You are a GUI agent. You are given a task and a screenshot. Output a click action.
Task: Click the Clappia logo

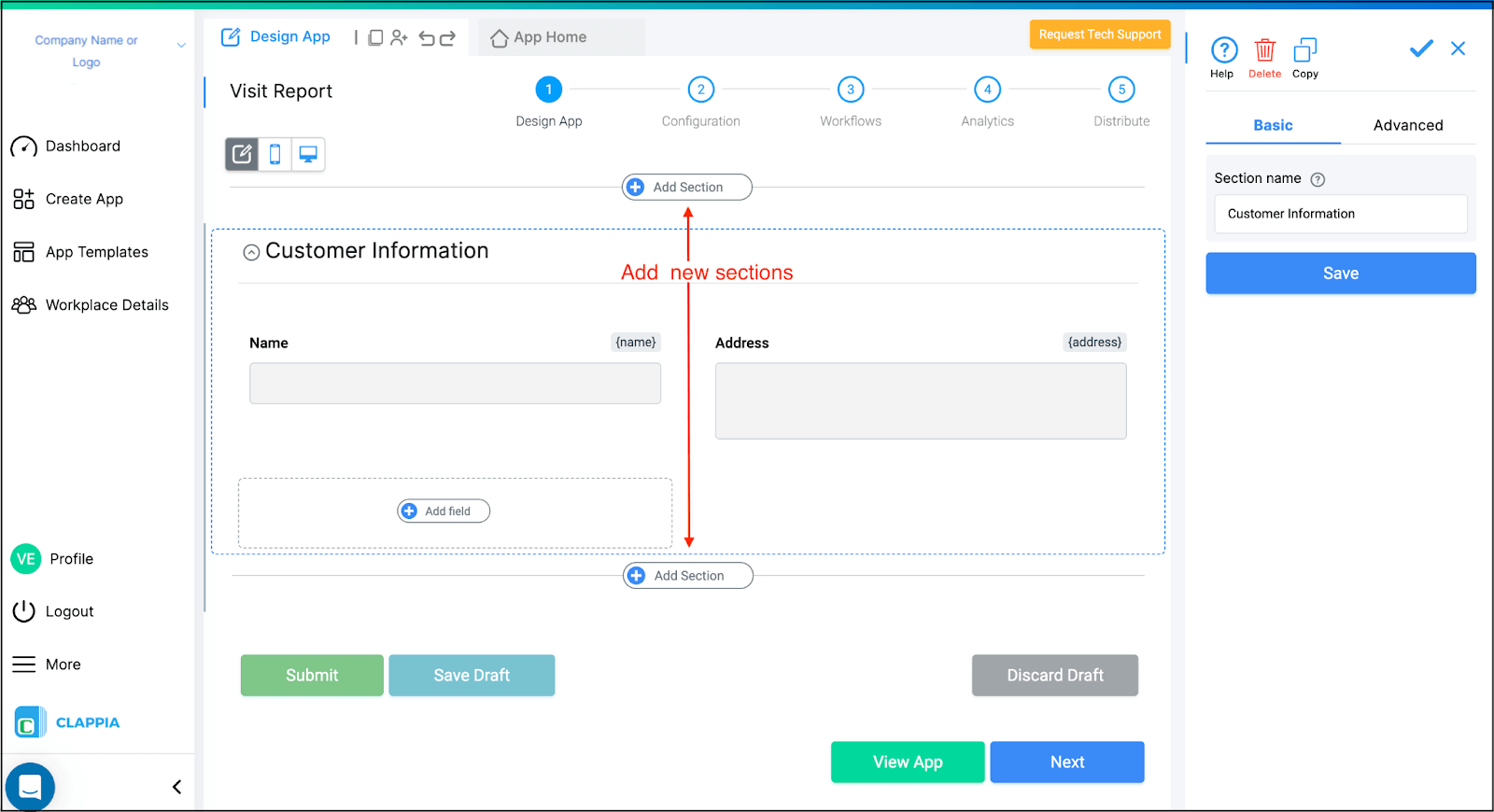click(x=67, y=722)
